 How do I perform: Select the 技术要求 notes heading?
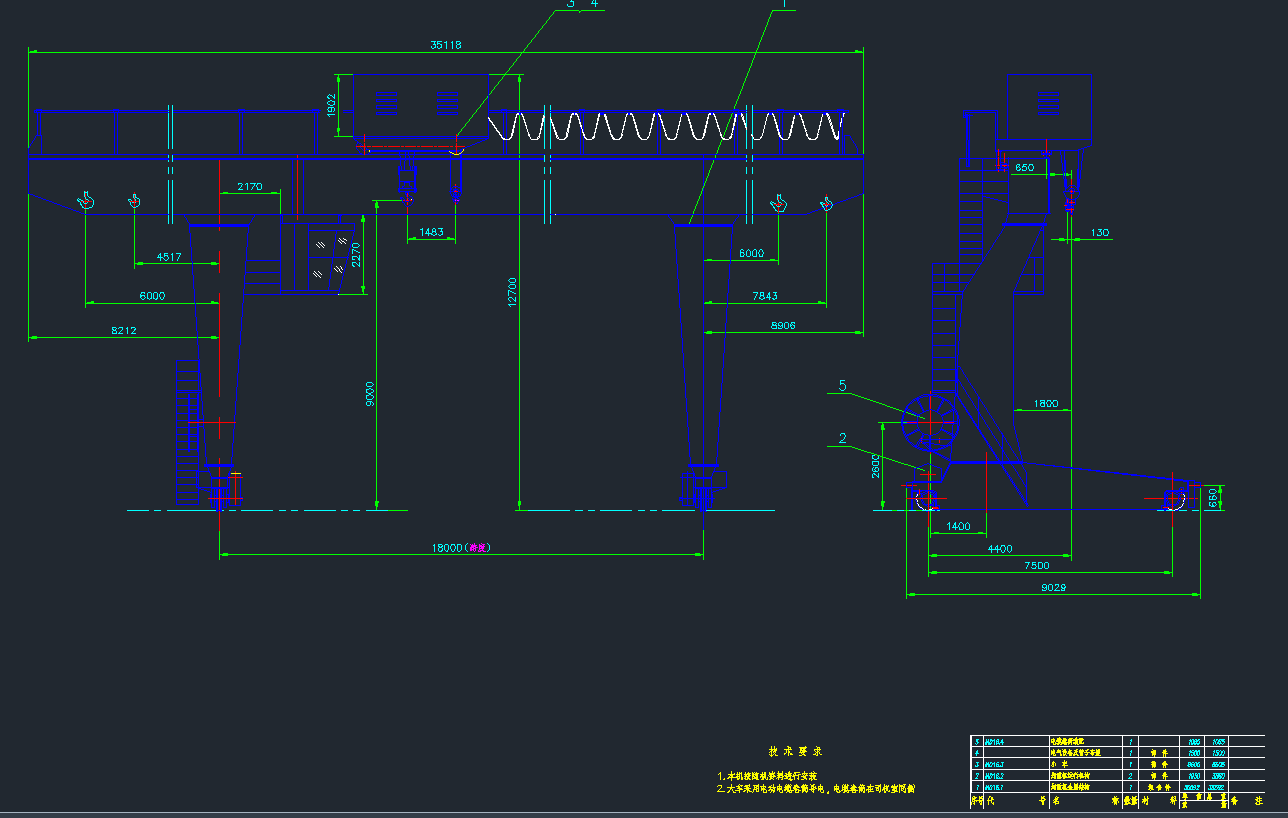pos(795,751)
